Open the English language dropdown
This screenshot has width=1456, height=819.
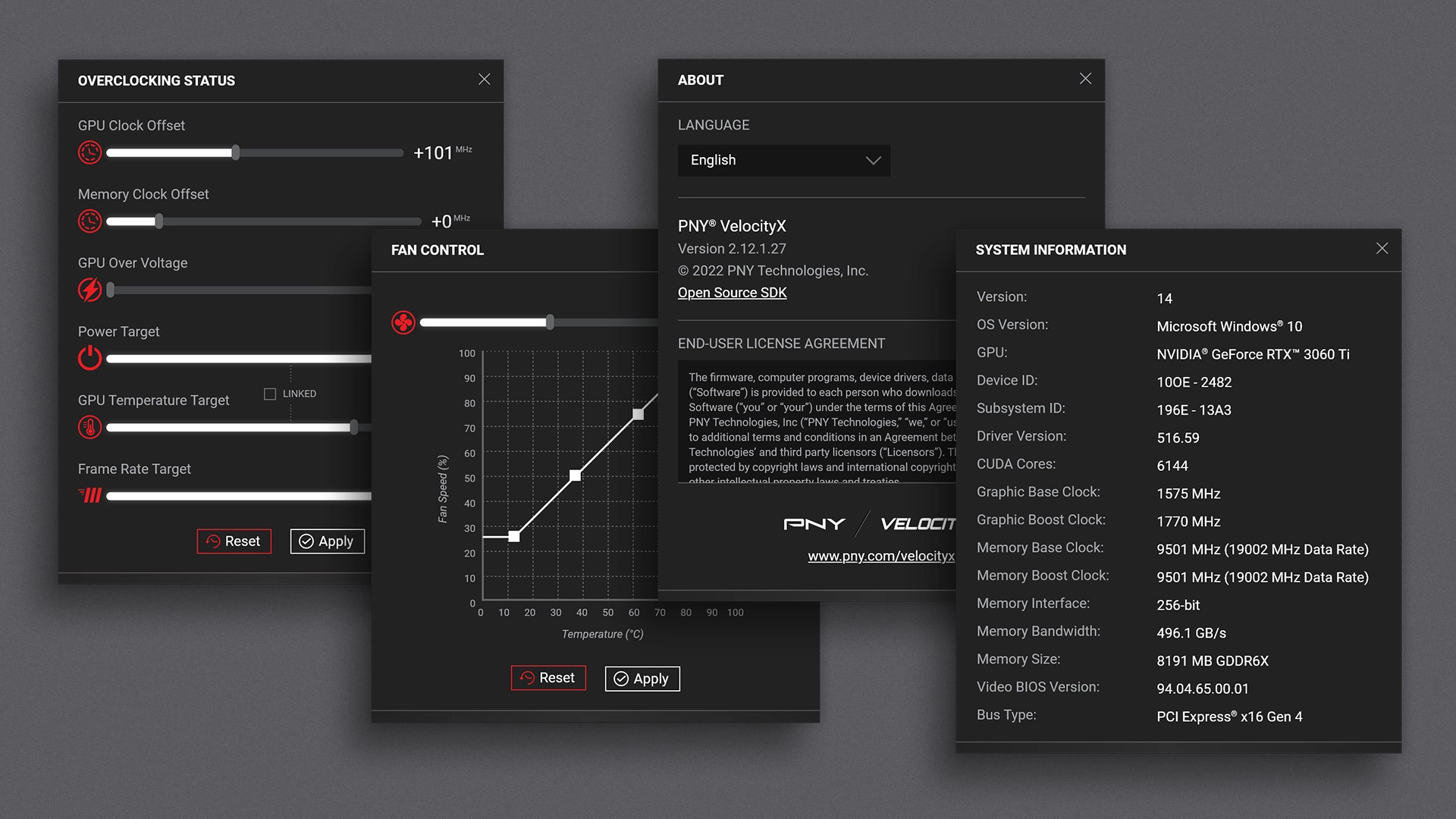click(784, 160)
